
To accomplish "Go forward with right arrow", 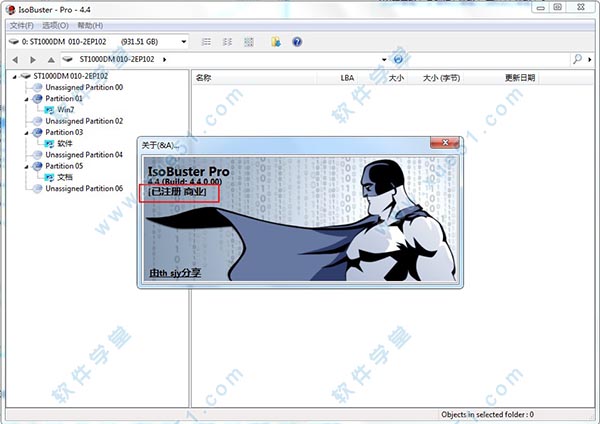I will (33, 60).
